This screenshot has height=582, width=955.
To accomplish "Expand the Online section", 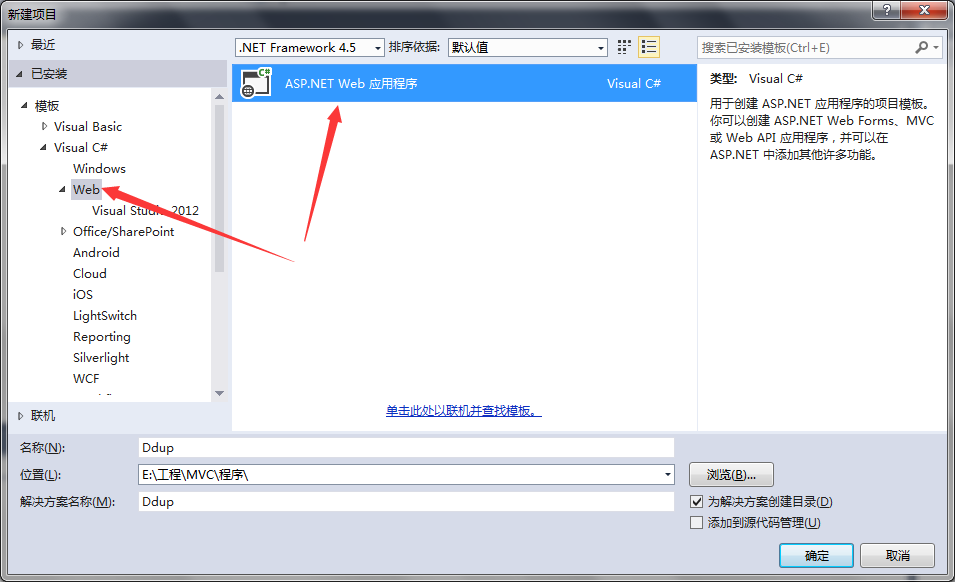I will tap(20, 416).
